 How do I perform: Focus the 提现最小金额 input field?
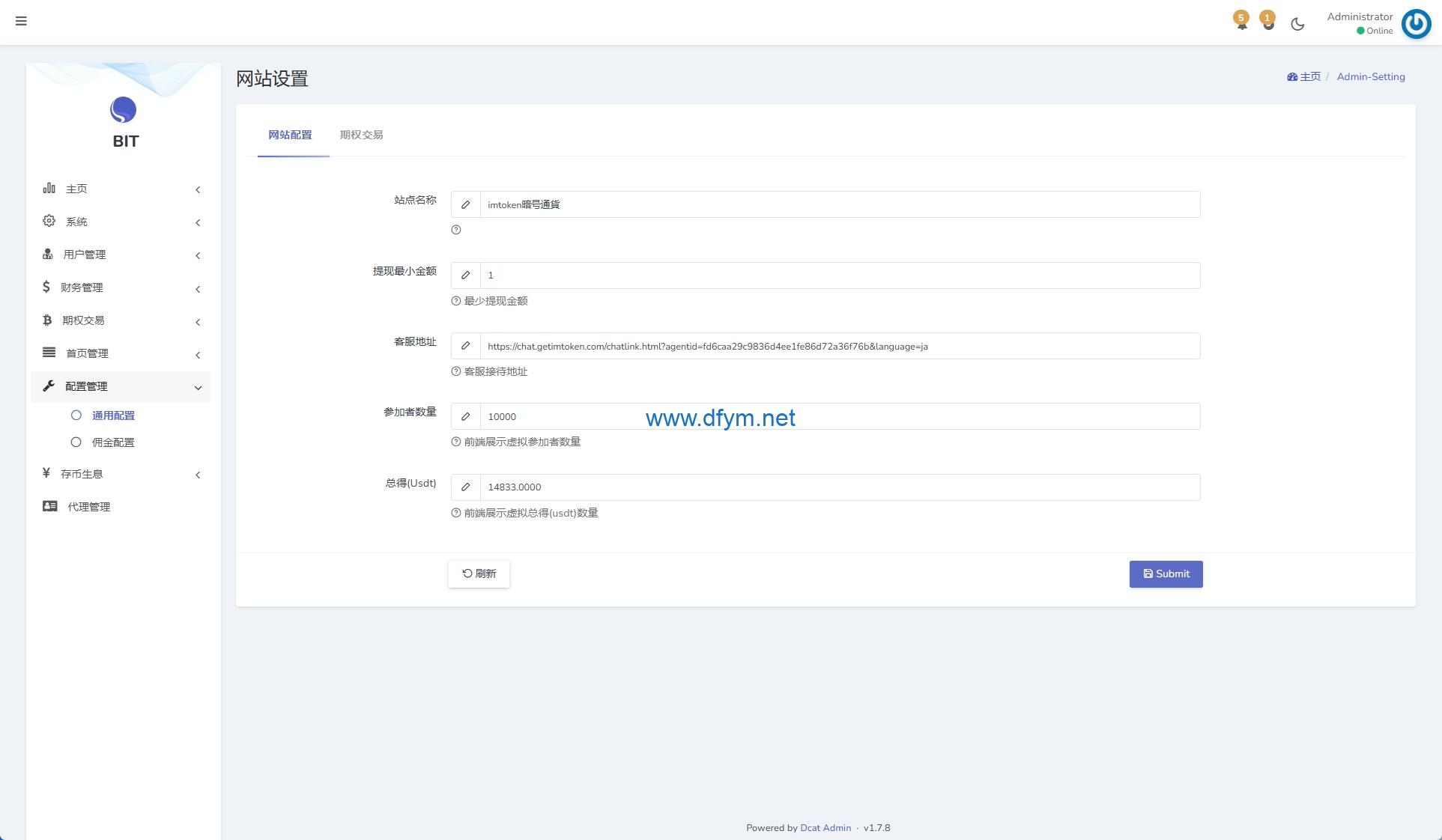pyautogui.click(x=840, y=276)
